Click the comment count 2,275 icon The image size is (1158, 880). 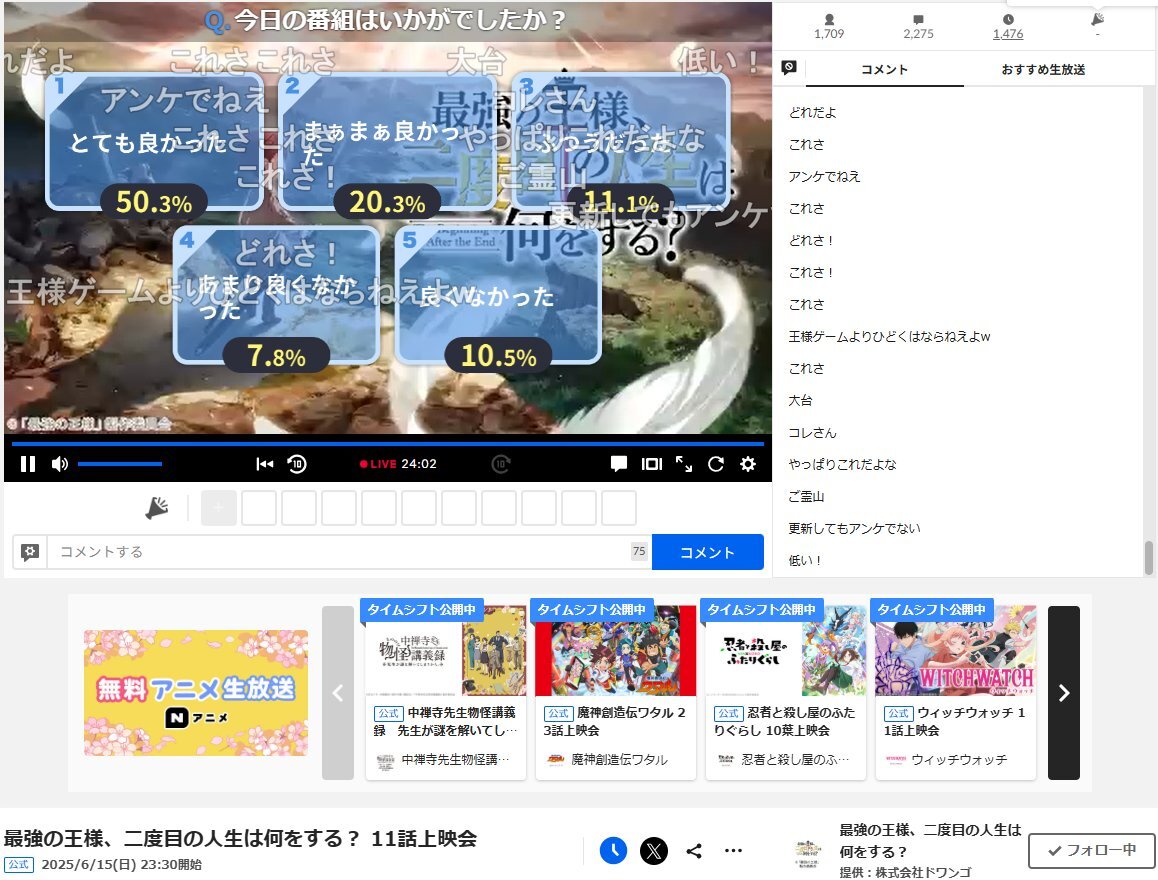918,19
